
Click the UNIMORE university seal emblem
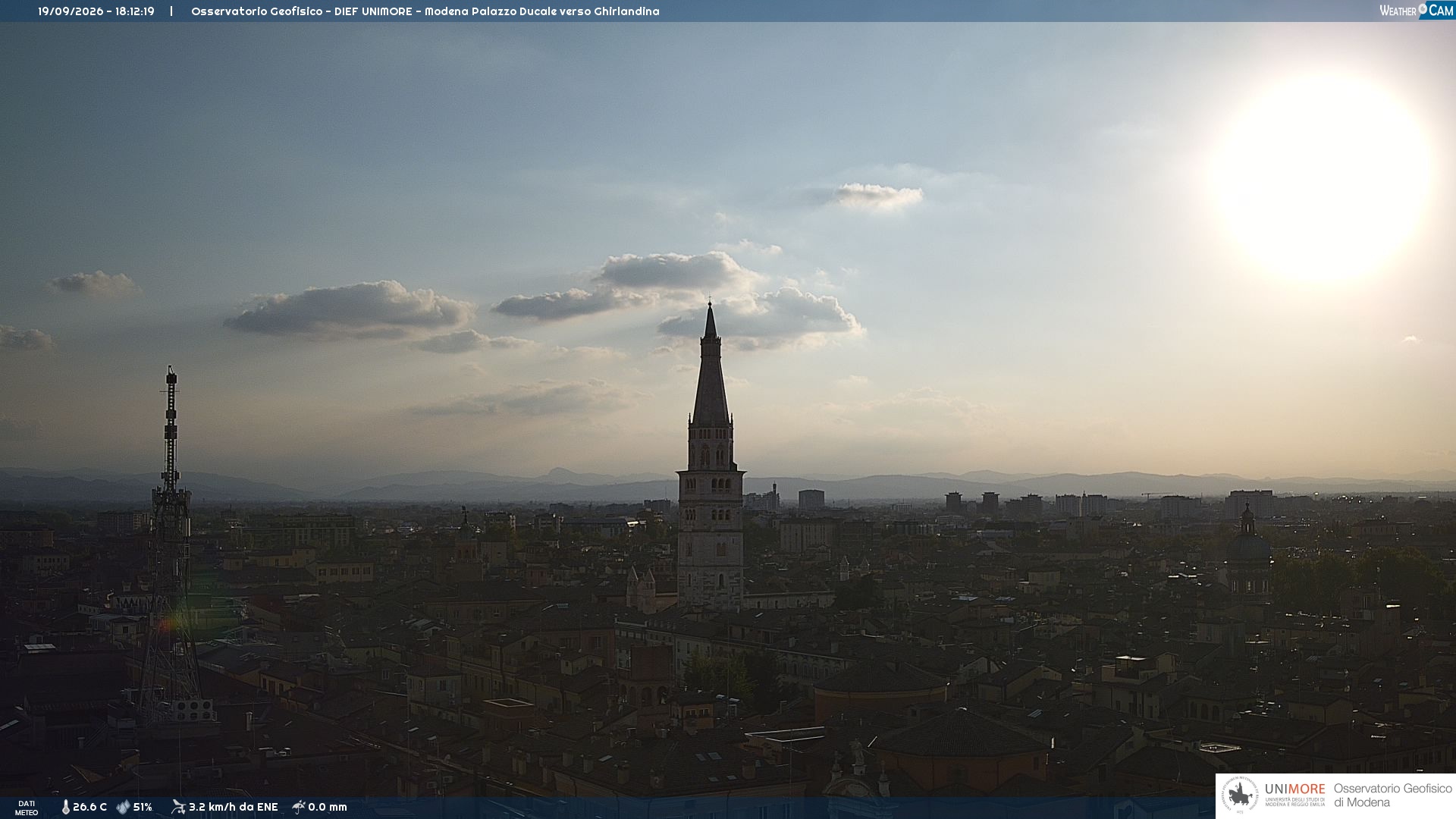(x=1241, y=795)
